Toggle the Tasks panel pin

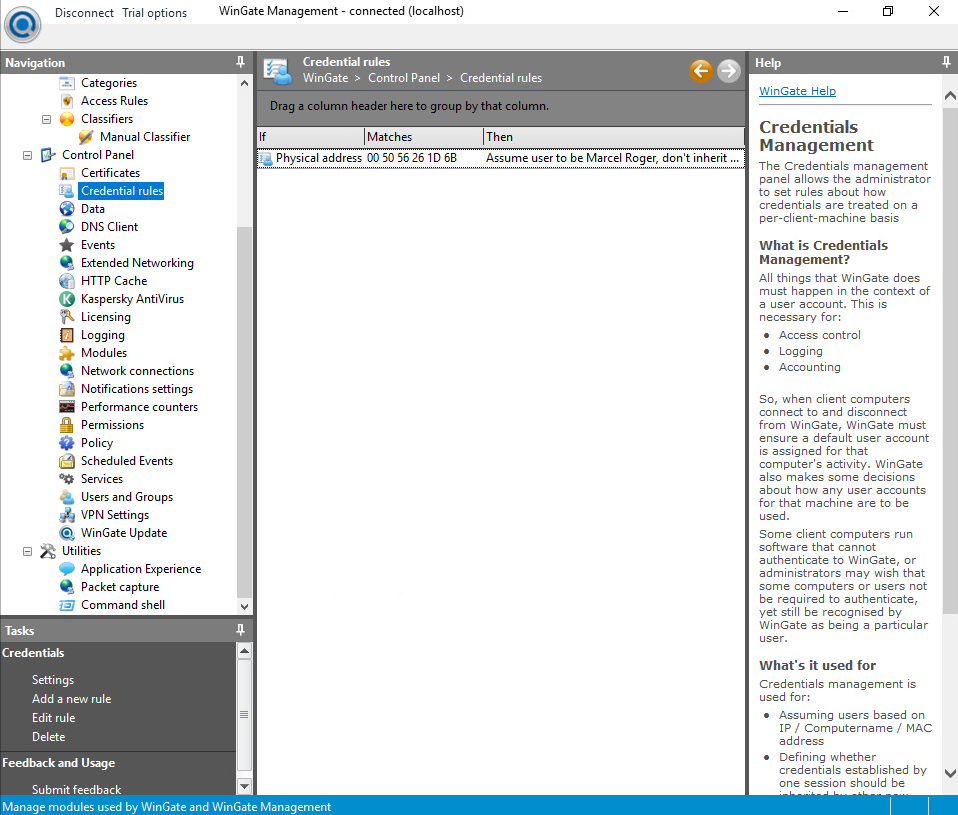[x=240, y=630]
